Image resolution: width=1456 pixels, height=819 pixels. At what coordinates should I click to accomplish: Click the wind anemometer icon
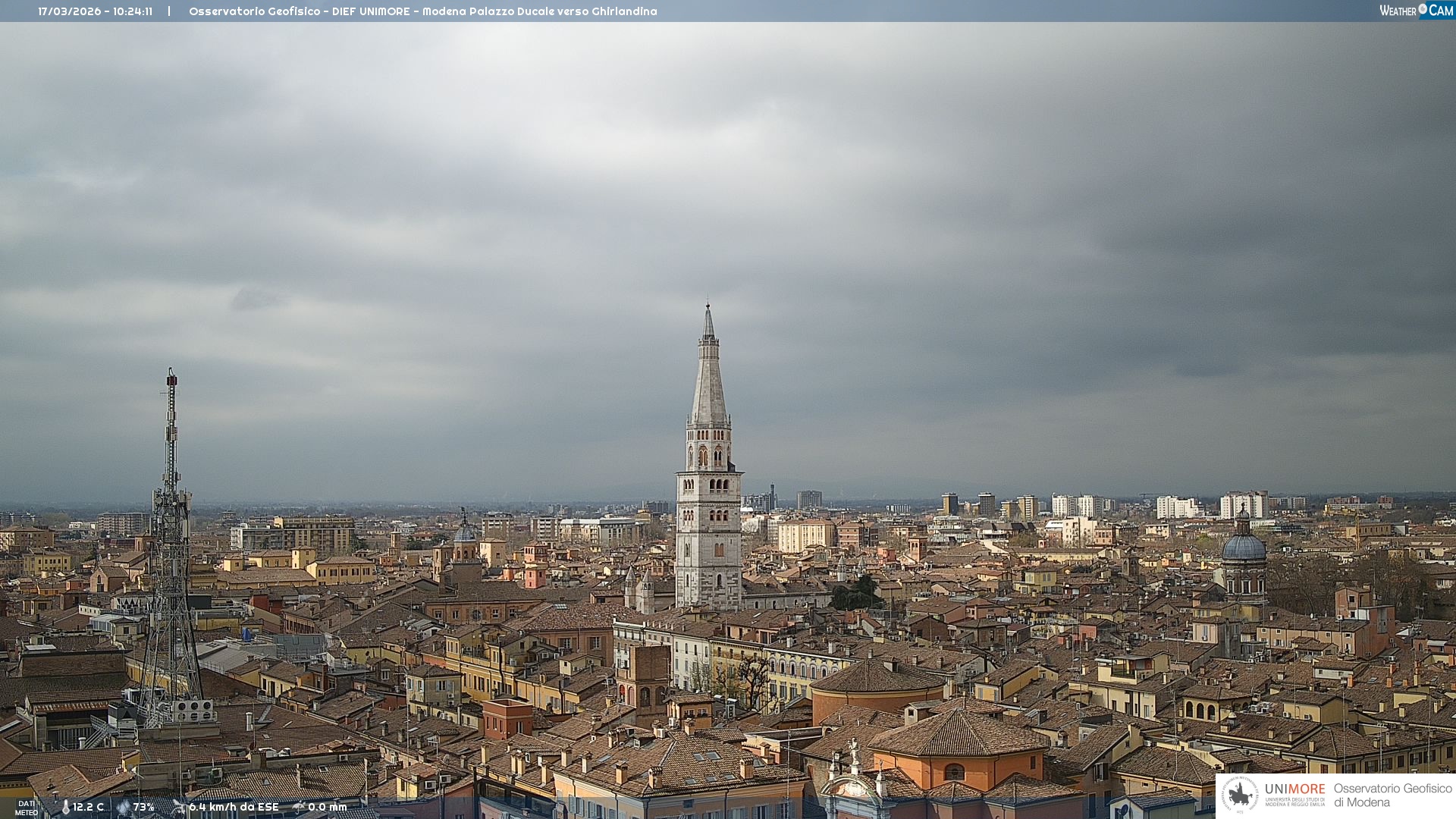click(179, 807)
